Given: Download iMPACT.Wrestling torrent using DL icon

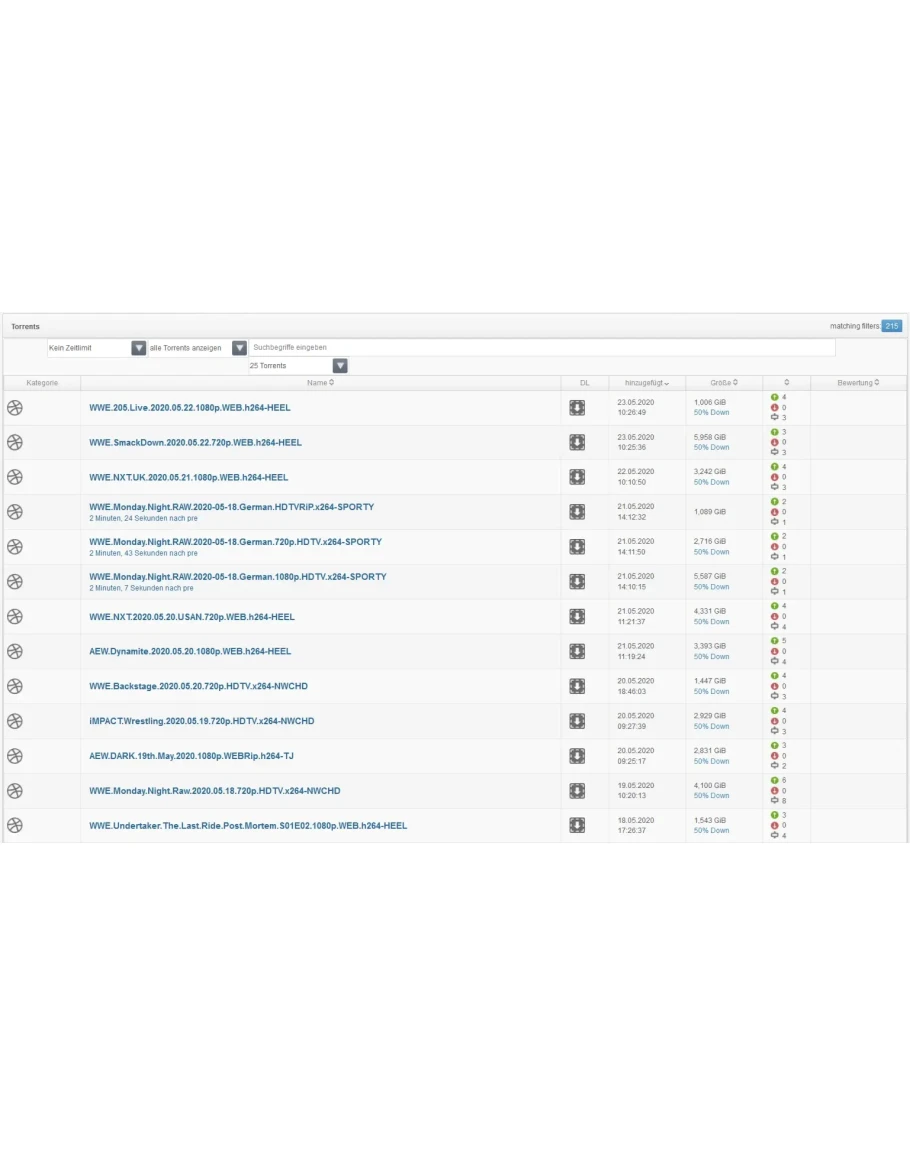Looking at the screenshot, I should pyautogui.click(x=577, y=721).
